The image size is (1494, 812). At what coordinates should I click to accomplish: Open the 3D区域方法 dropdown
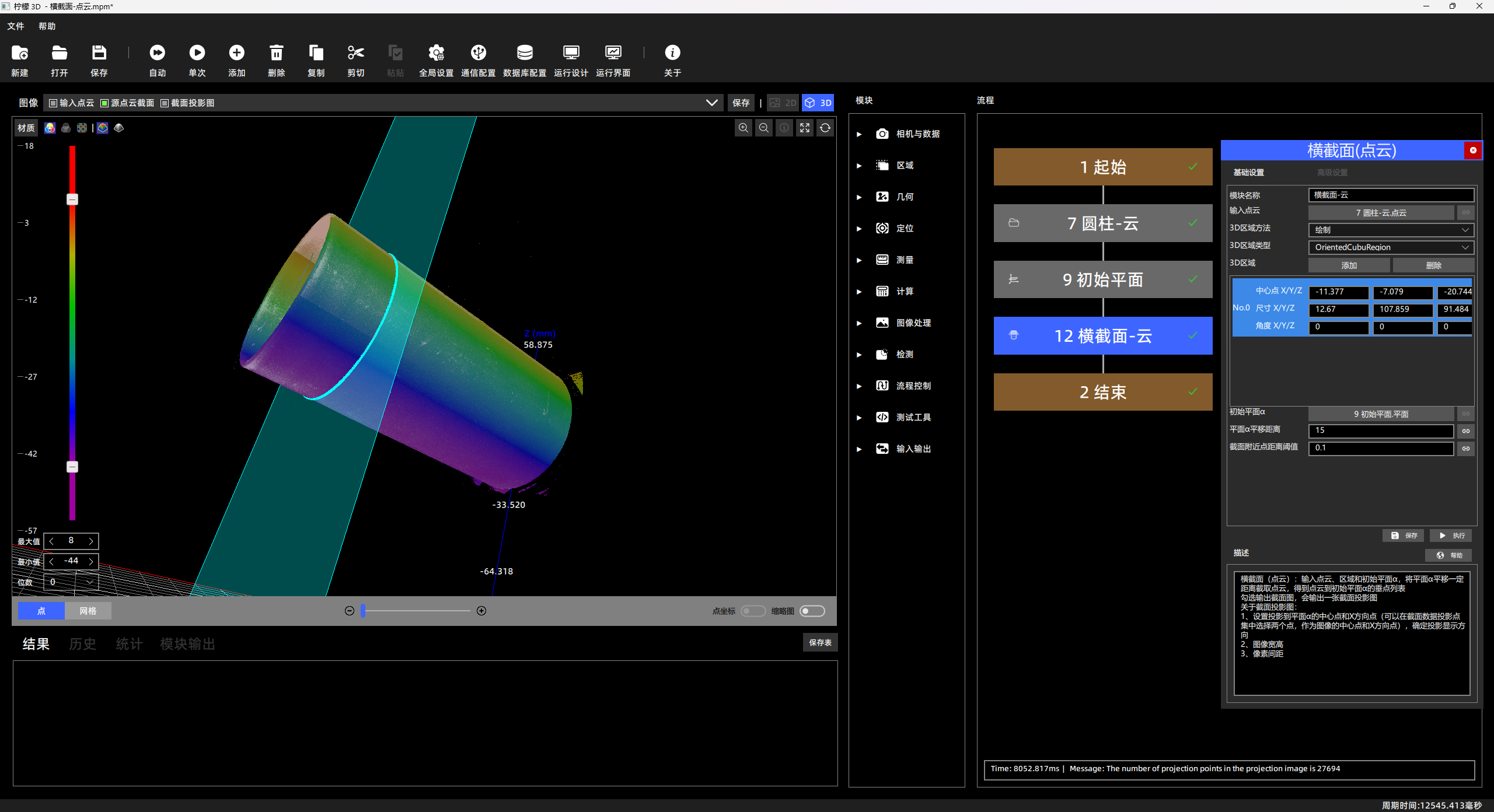1391,230
